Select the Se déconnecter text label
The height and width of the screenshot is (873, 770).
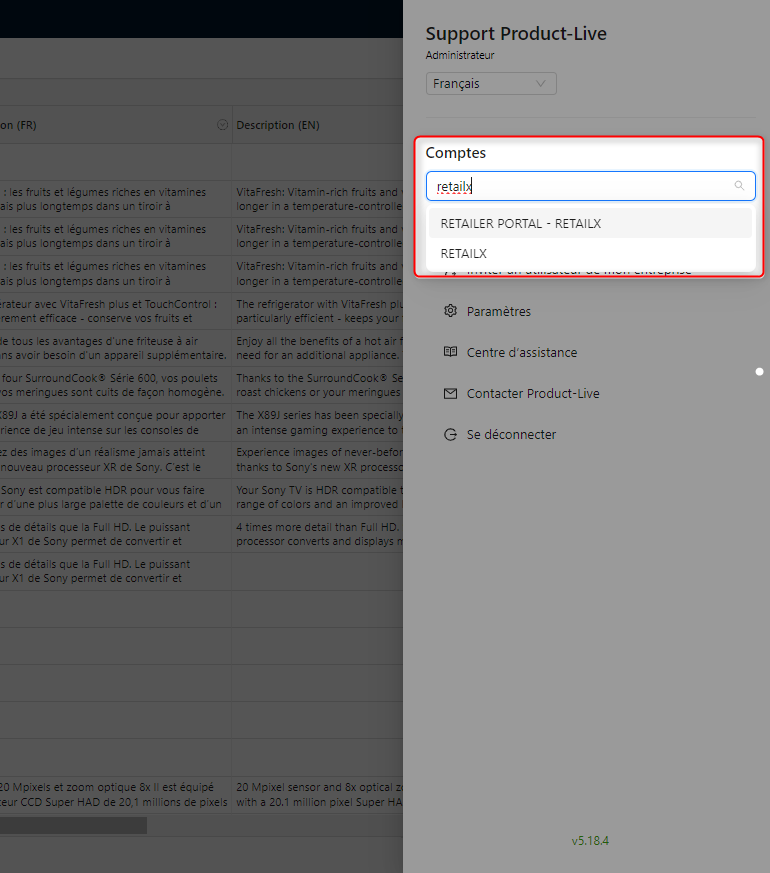coord(511,435)
